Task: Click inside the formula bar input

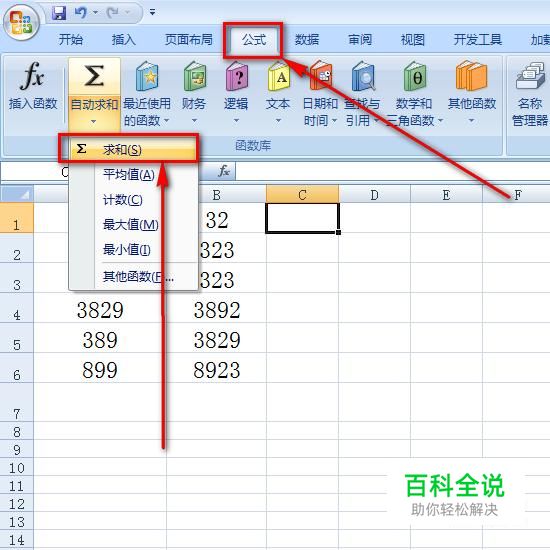Action: point(392,172)
